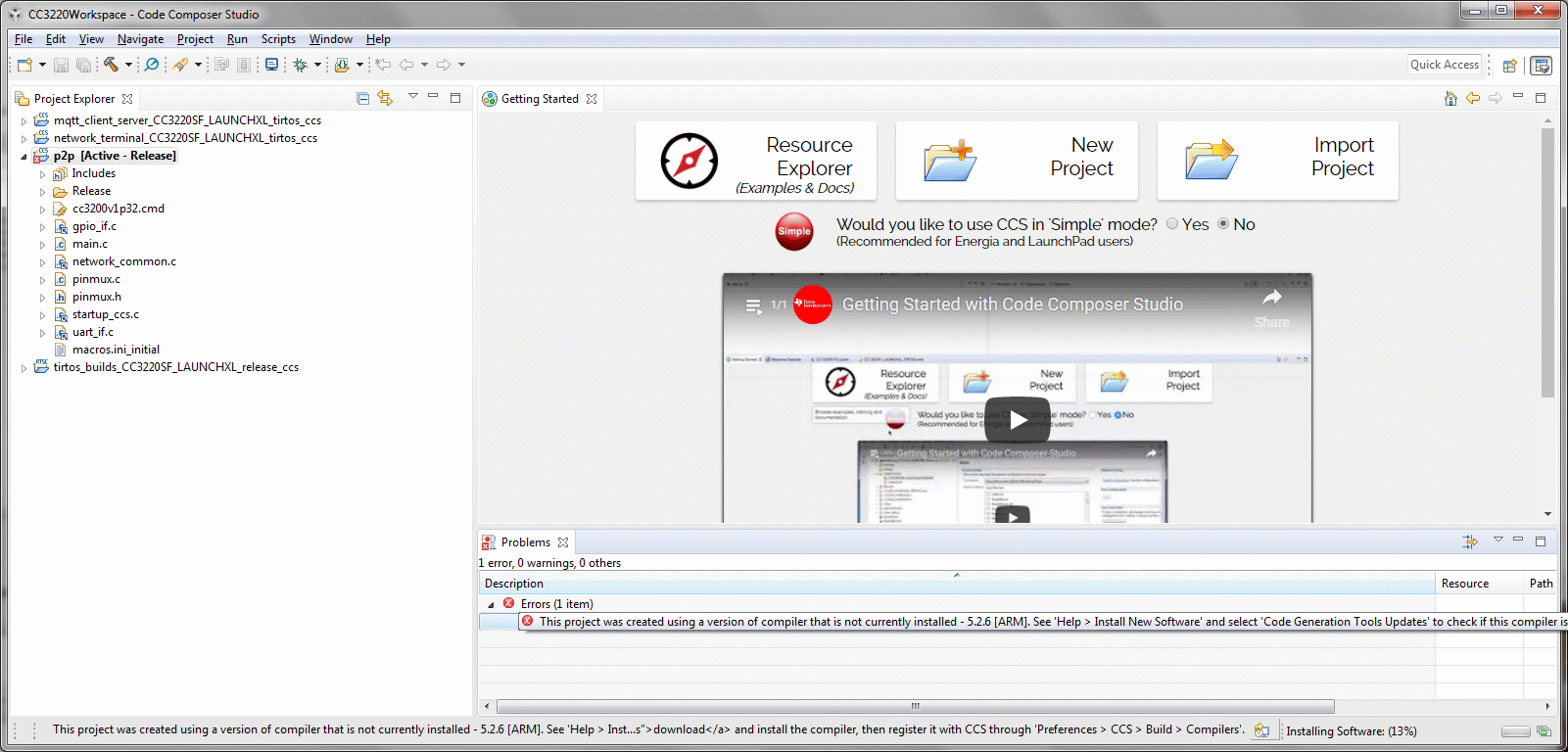Open the video playlist icon
This screenshot has width=1568, height=752.
pyautogui.click(x=753, y=305)
